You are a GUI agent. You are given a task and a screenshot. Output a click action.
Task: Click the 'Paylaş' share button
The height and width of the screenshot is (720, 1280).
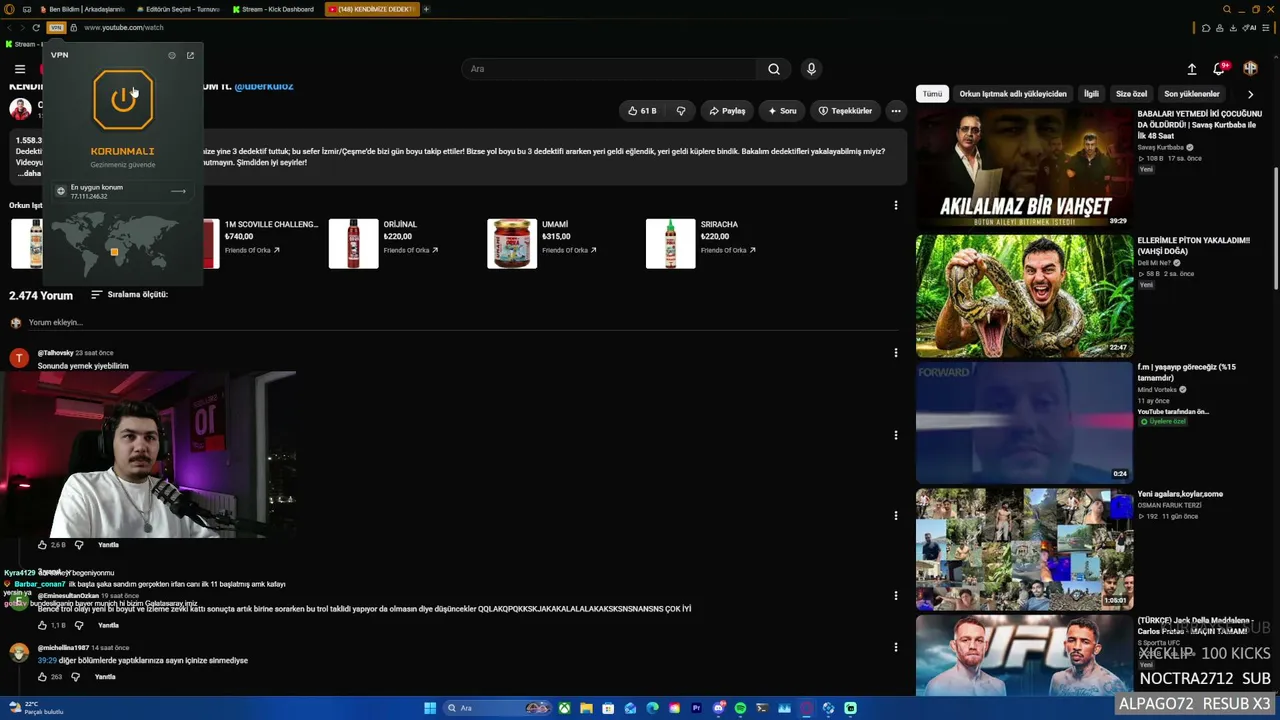pyautogui.click(x=727, y=111)
